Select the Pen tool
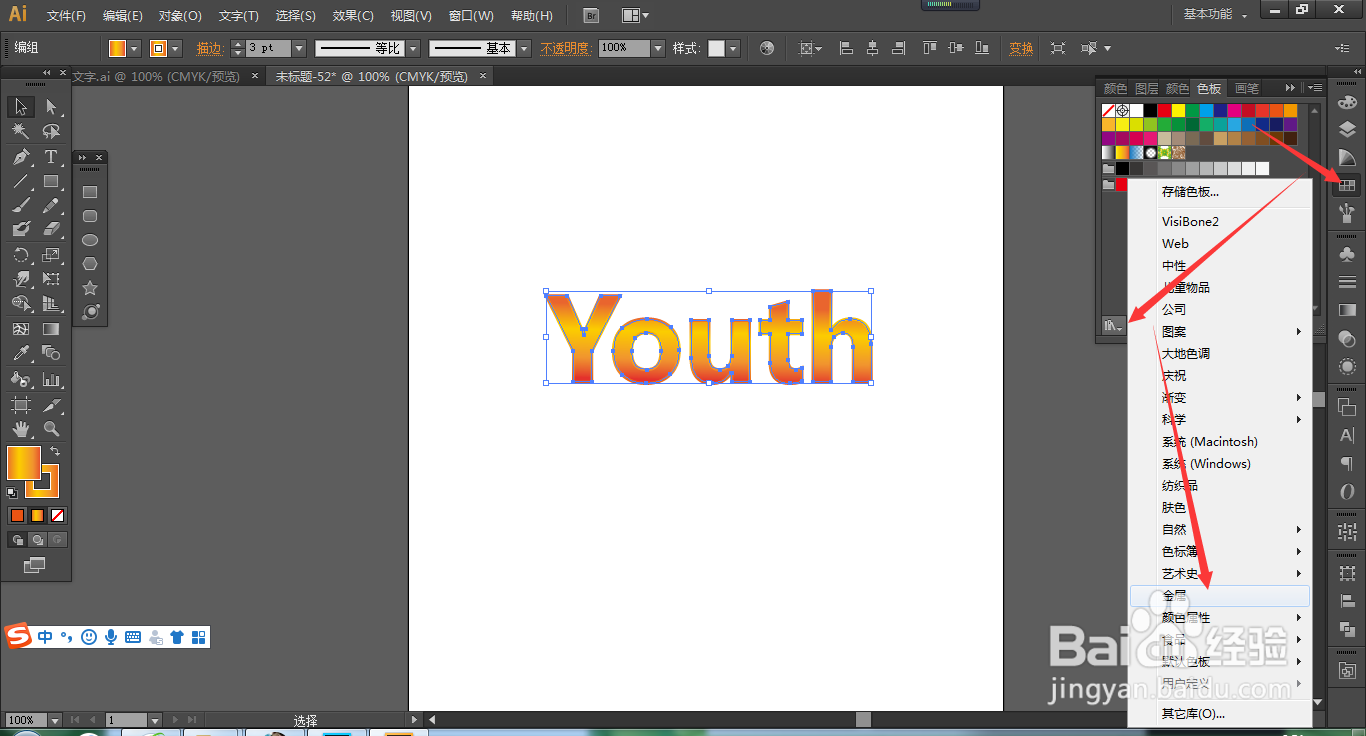The height and width of the screenshot is (736, 1366). [x=21, y=157]
